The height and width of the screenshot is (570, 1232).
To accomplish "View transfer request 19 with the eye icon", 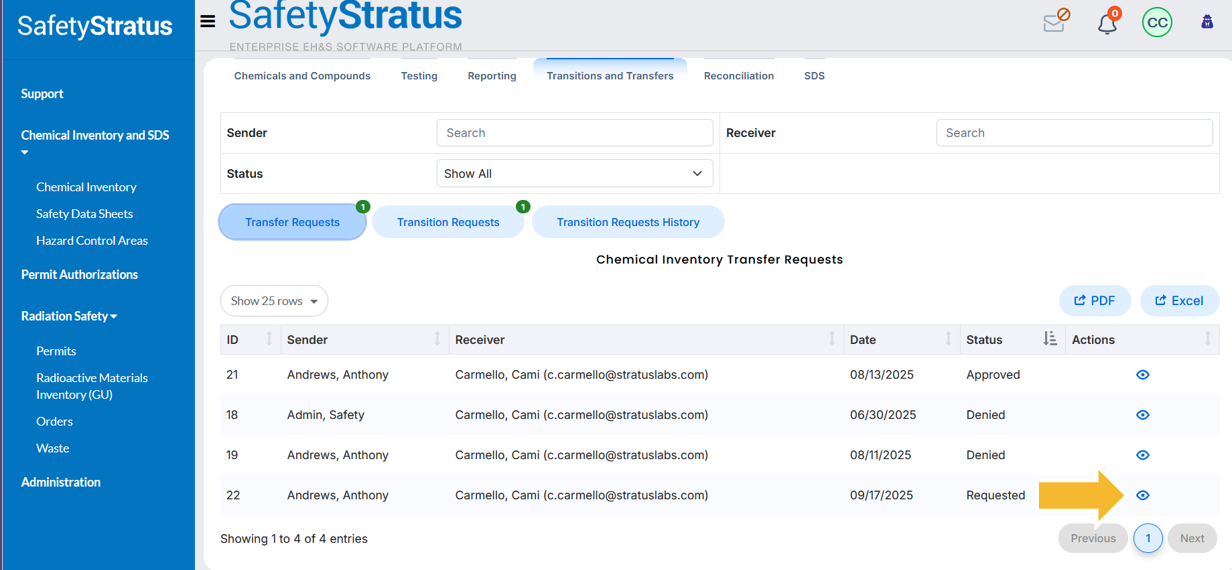I will (x=1143, y=455).
